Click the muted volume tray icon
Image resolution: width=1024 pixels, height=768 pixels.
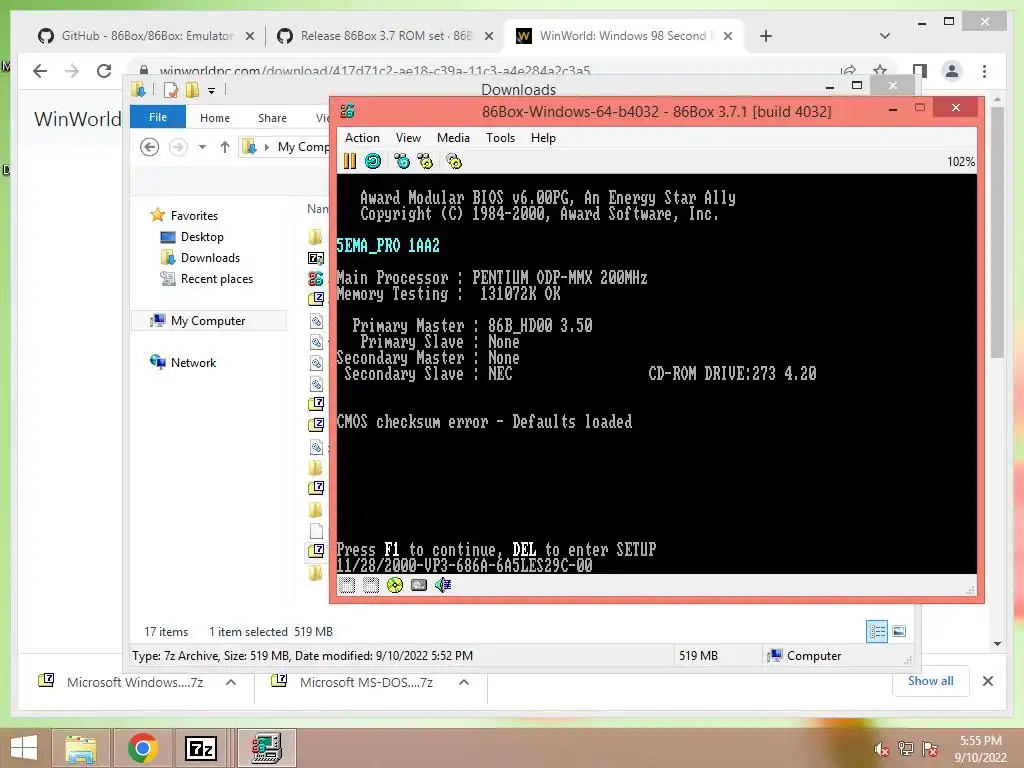point(881,749)
